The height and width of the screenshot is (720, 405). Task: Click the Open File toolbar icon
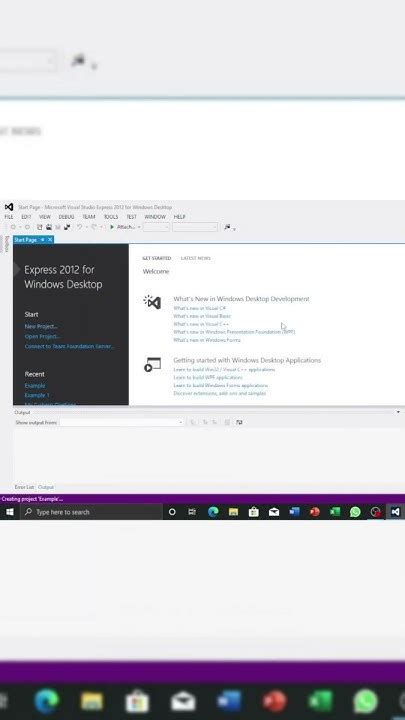[x=49, y=227]
